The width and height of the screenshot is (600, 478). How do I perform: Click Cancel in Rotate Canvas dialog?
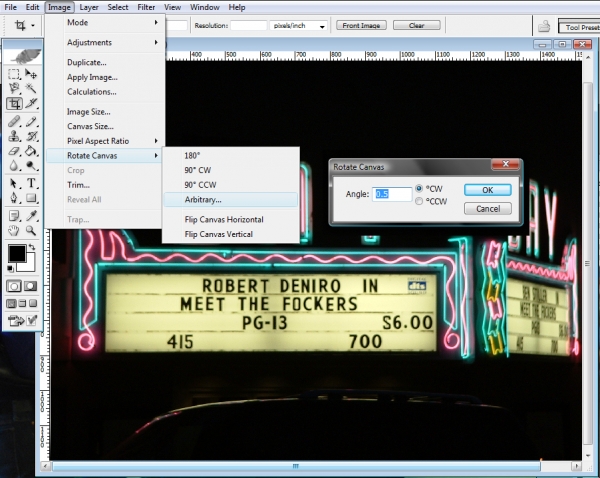(488, 209)
